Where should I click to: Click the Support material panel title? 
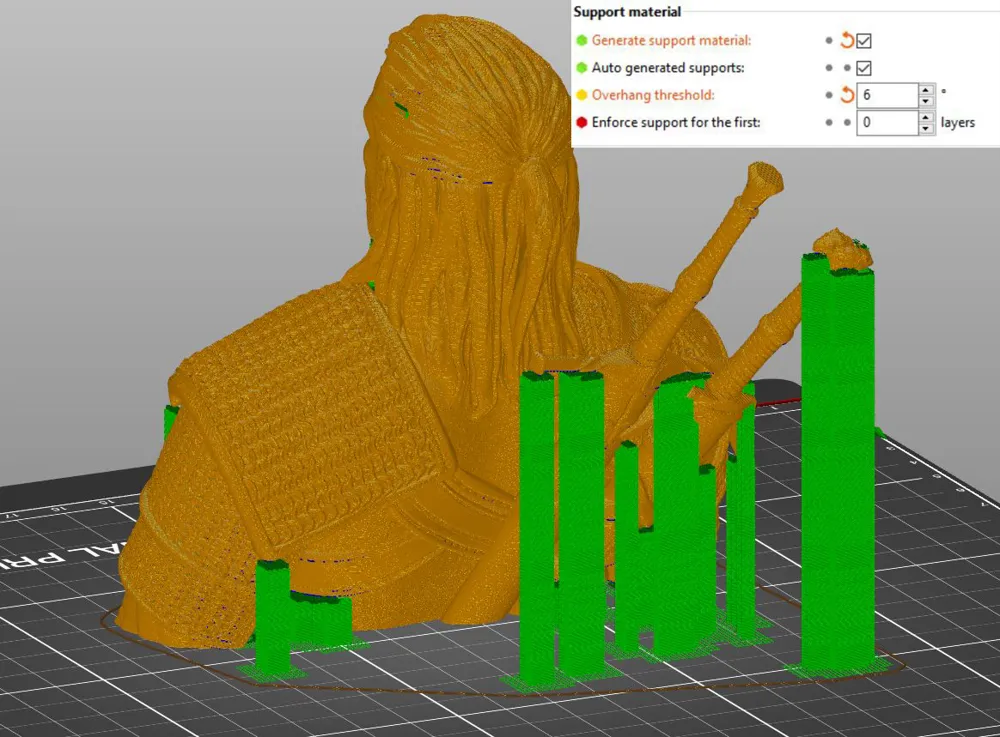coord(627,11)
